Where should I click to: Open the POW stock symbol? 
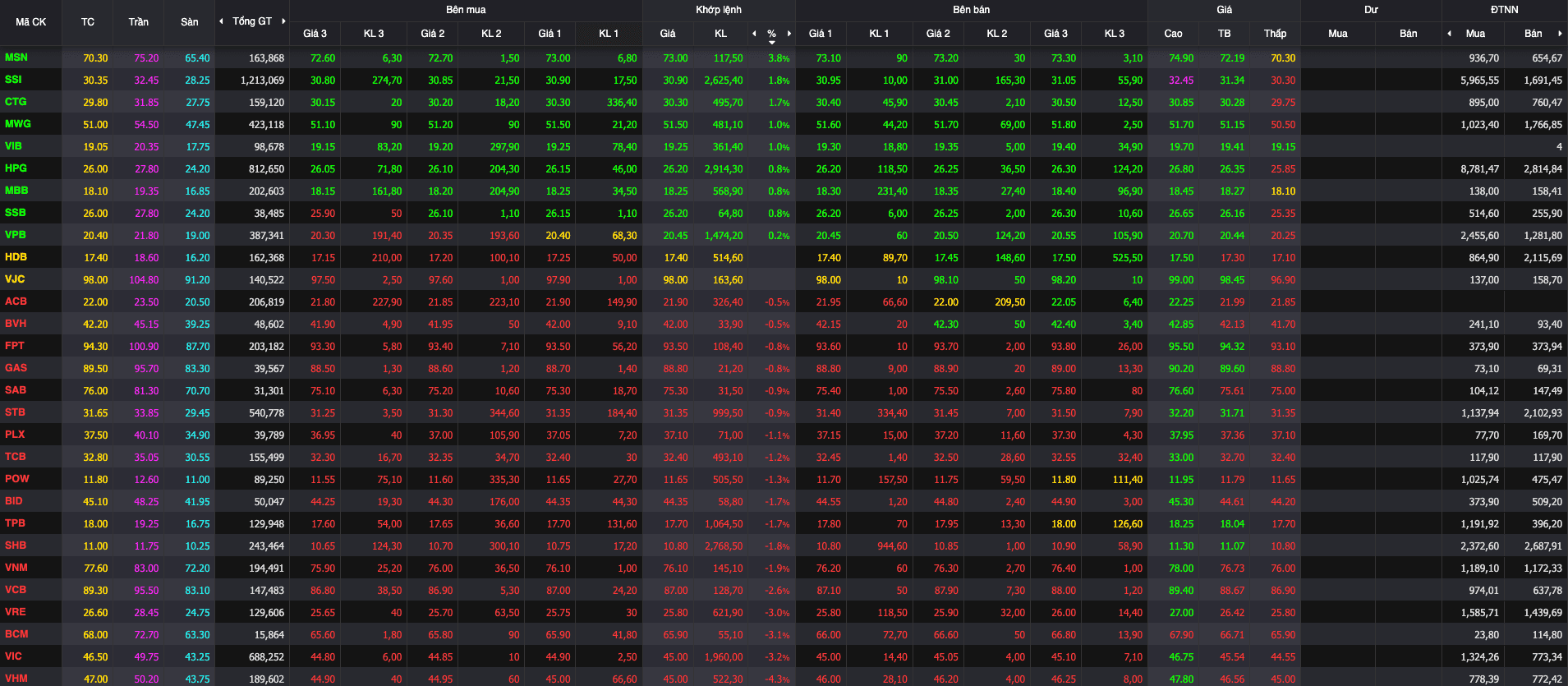(x=16, y=479)
